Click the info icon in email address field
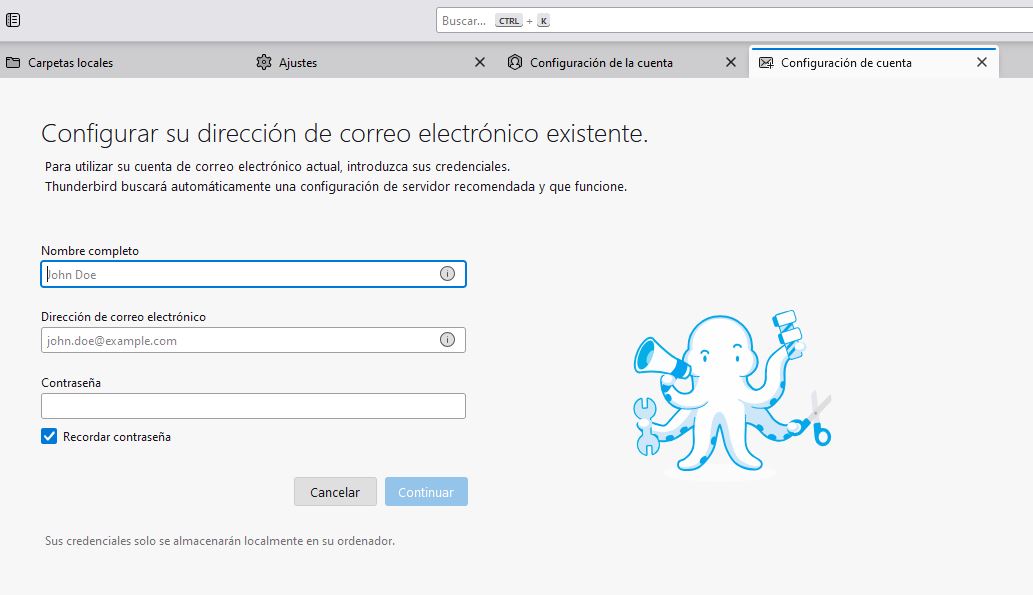 point(447,339)
